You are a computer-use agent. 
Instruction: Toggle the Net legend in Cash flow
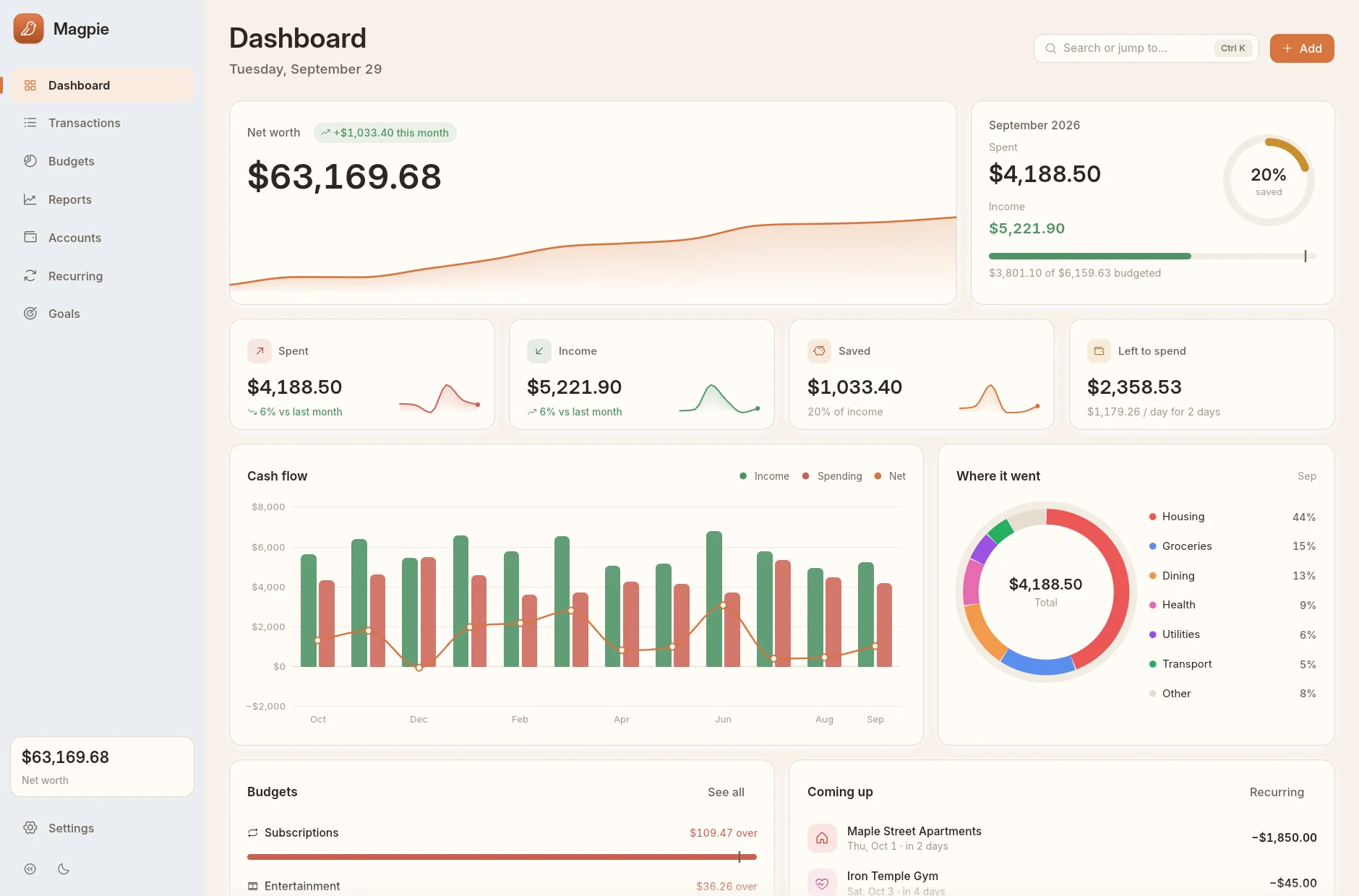pyautogui.click(x=890, y=476)
